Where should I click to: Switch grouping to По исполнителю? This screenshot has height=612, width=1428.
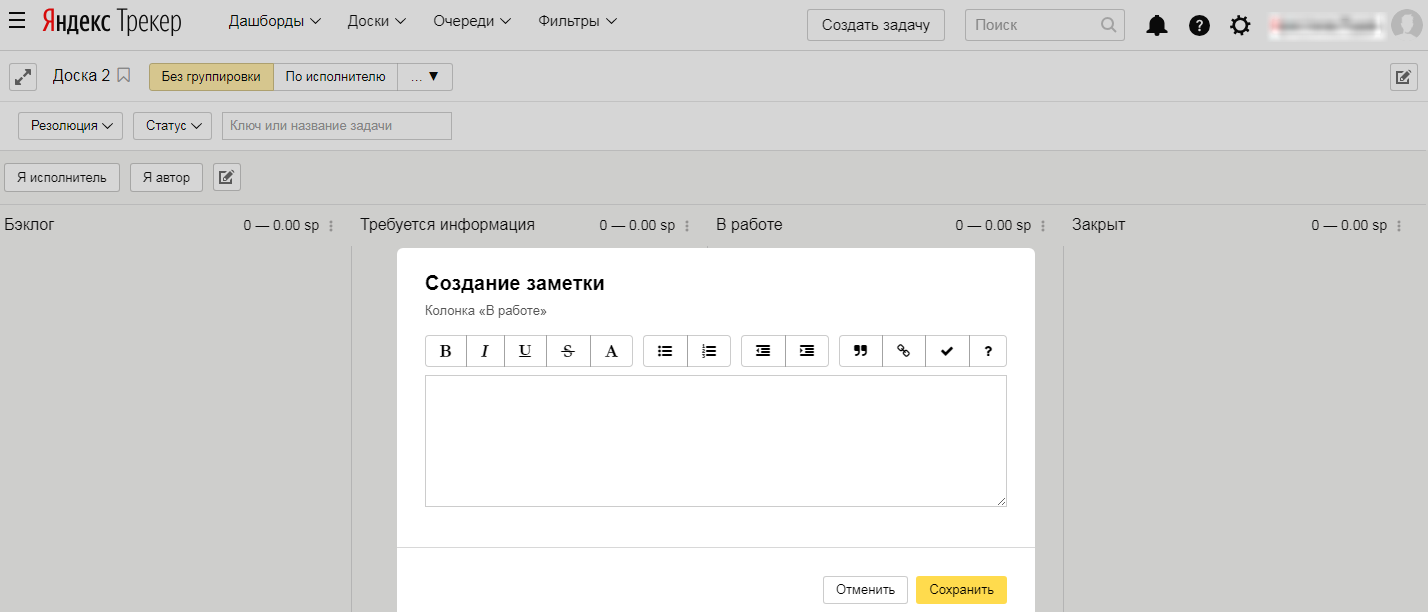click(x=335, y=77)
